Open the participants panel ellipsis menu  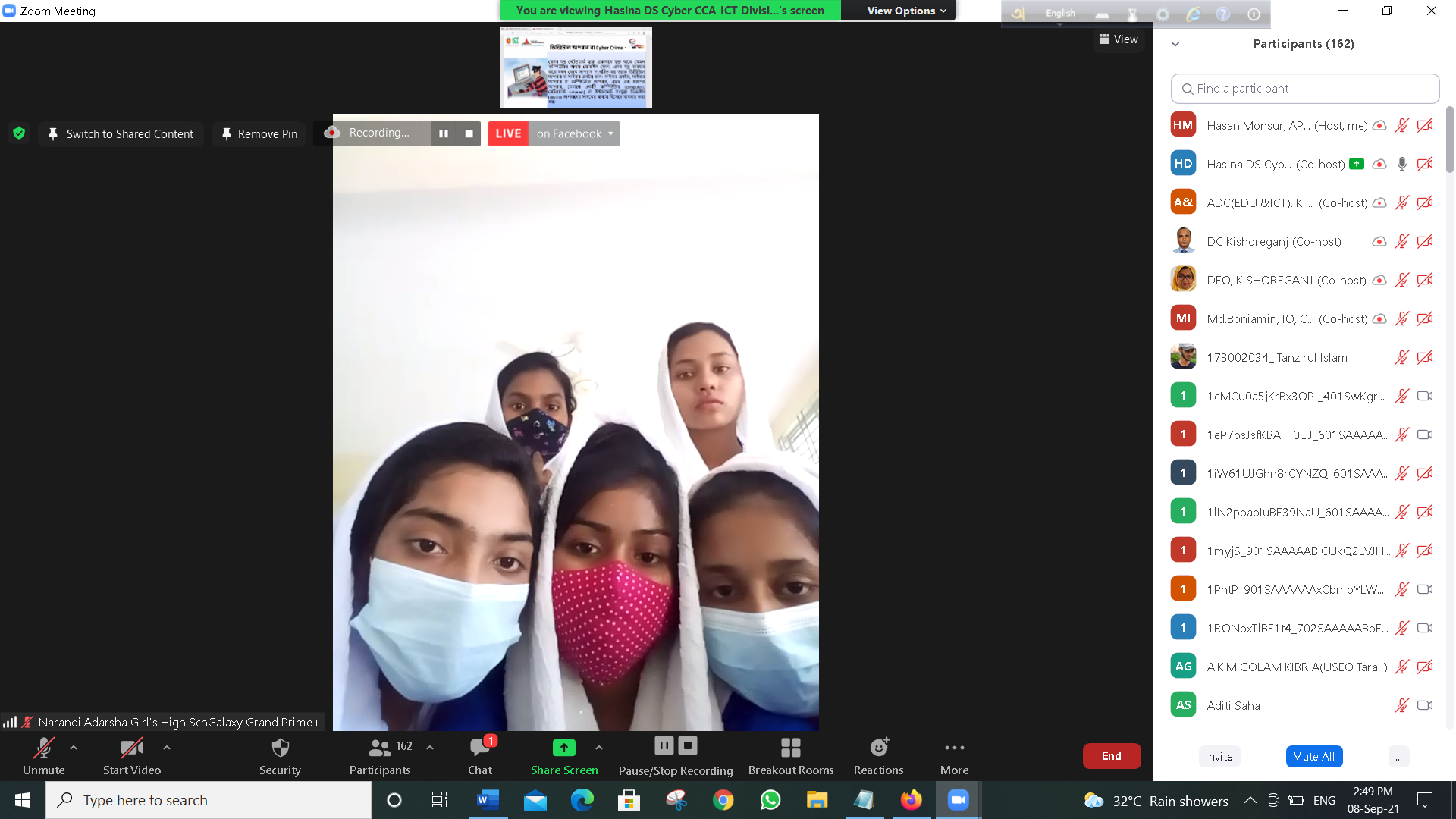(x=1398, y=757)
